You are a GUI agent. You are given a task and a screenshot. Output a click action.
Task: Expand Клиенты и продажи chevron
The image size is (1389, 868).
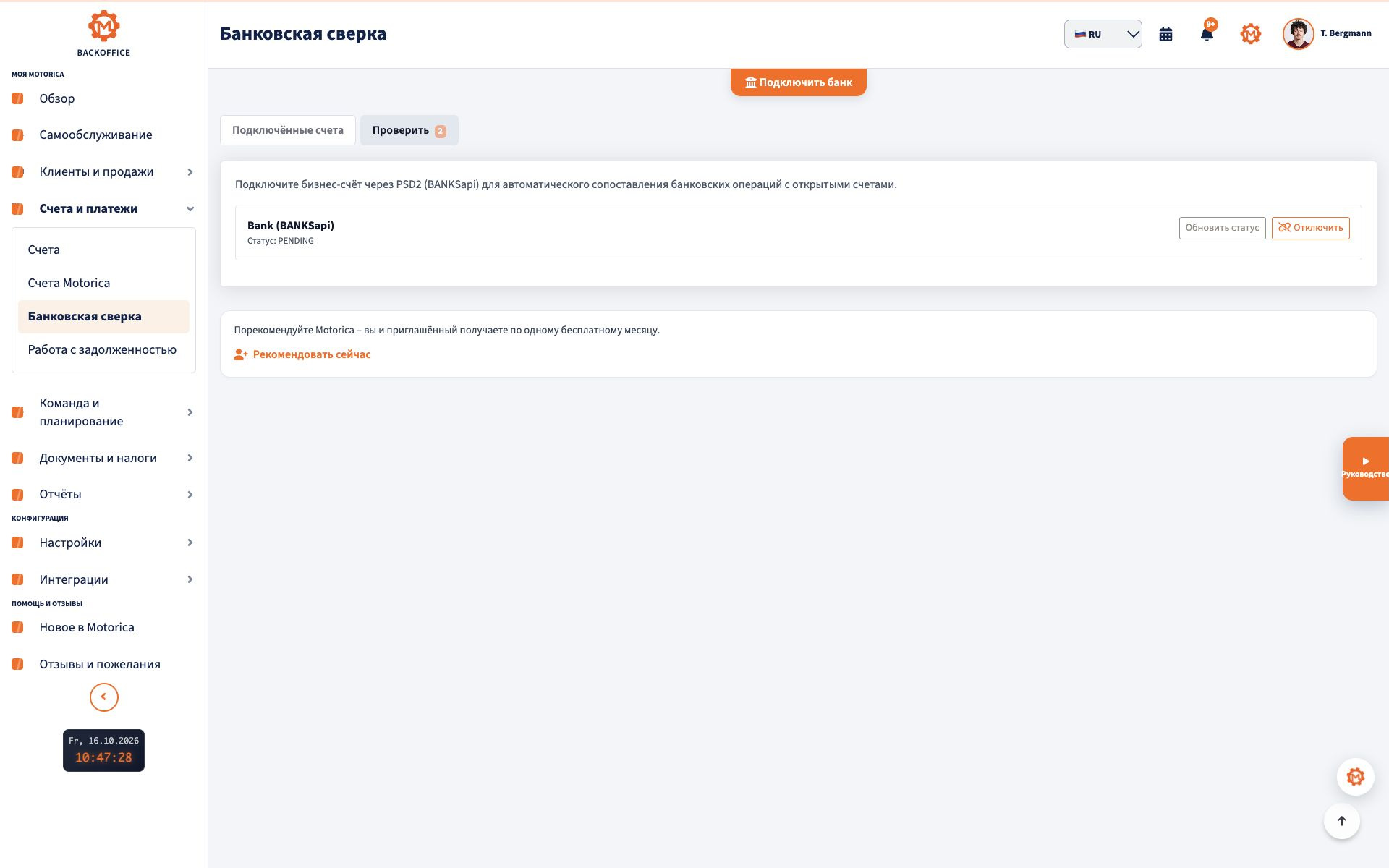point(190,172)
